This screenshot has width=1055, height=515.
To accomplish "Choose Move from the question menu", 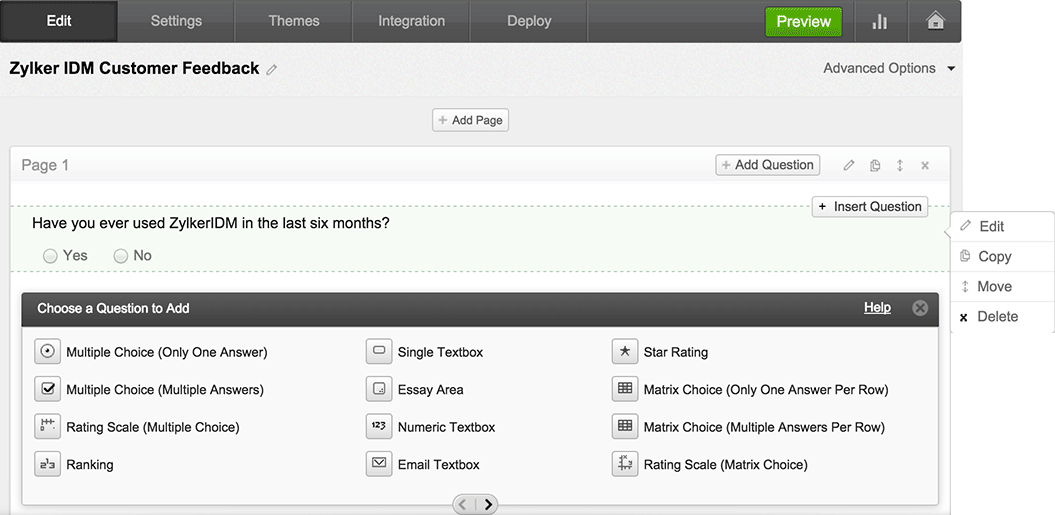I will coord(1003,287).
